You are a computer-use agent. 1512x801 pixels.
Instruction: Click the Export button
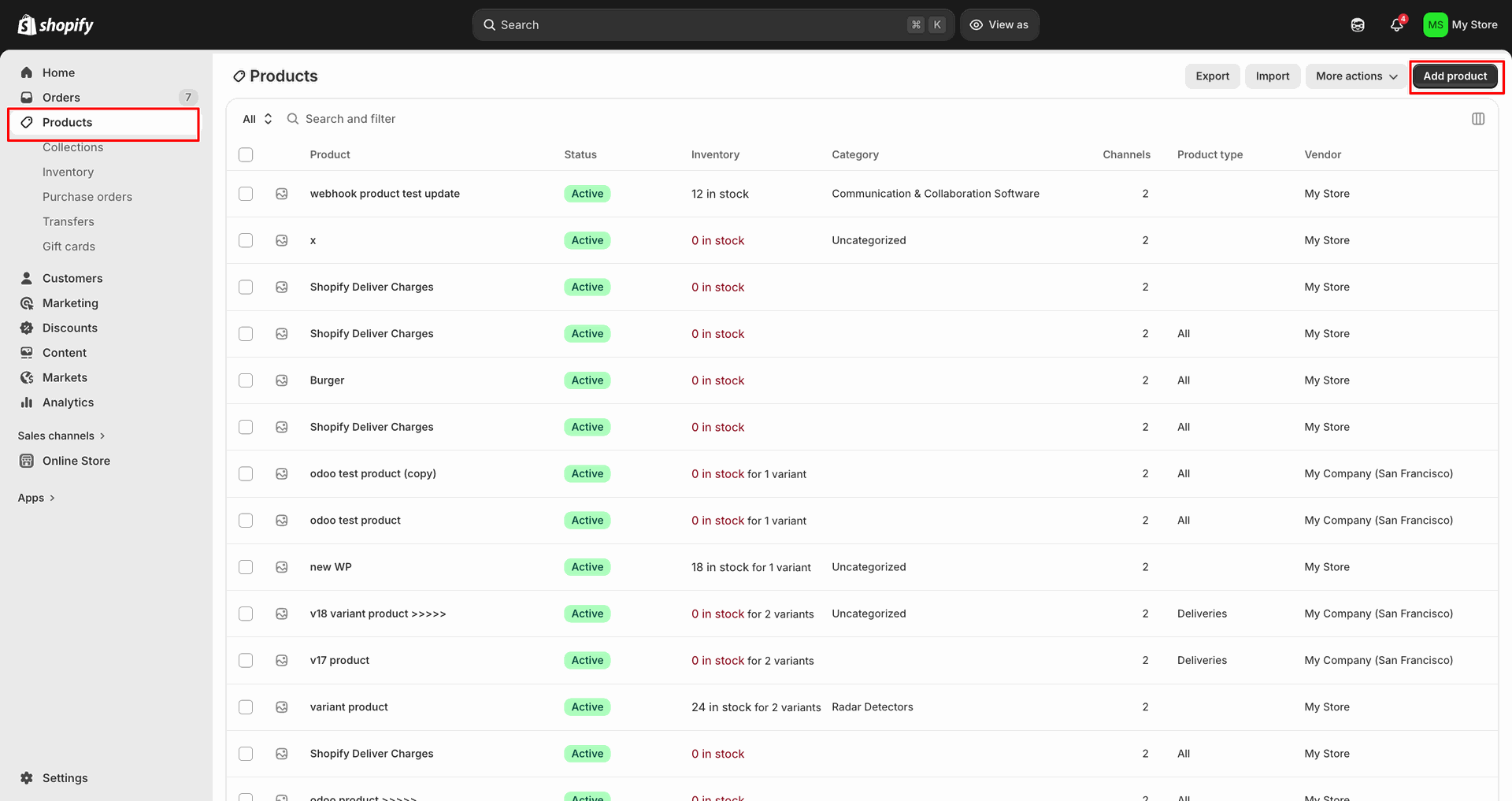1213,76
